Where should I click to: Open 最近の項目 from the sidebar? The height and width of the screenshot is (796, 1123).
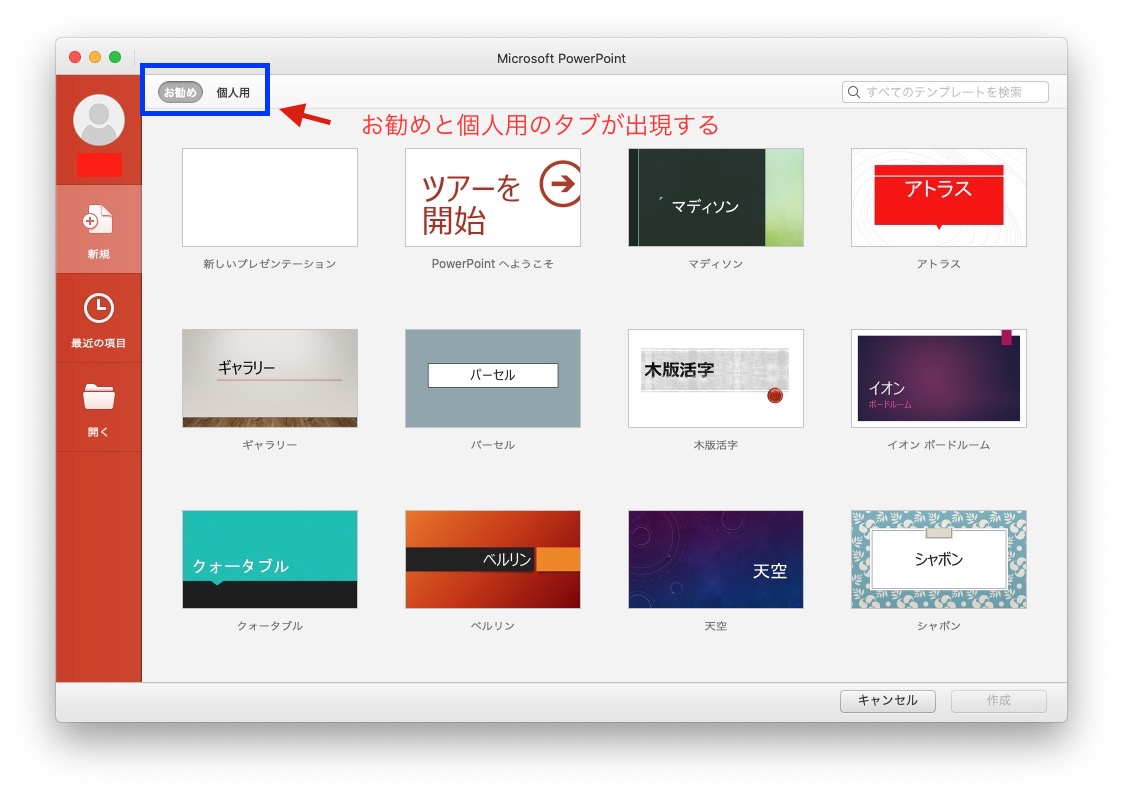[98, 317]
